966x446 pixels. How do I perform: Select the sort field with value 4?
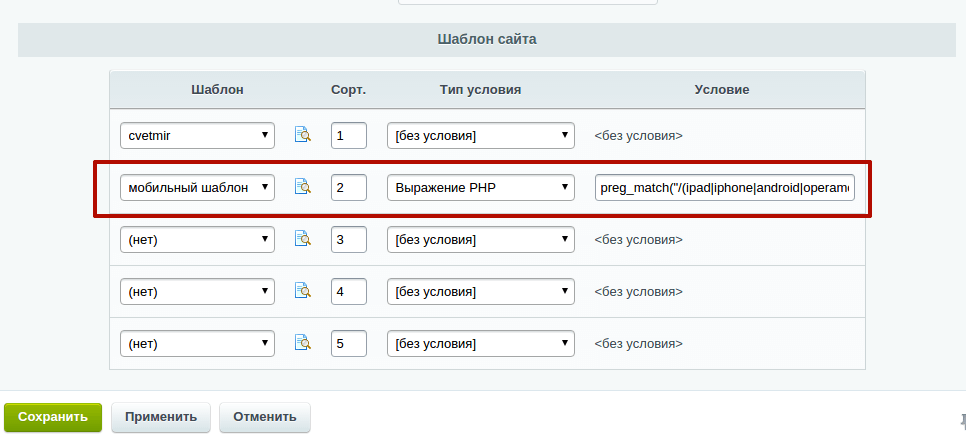348,291
